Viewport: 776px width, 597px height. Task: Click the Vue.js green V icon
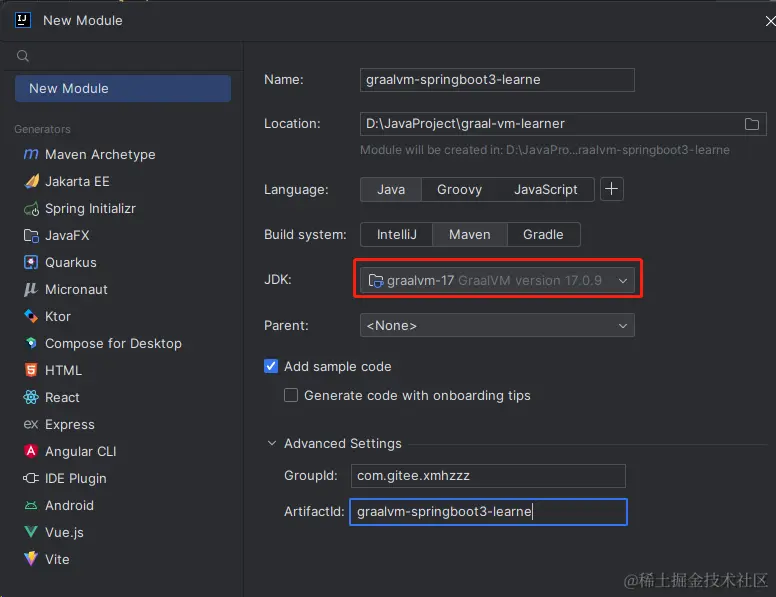(x=31, y=532)
